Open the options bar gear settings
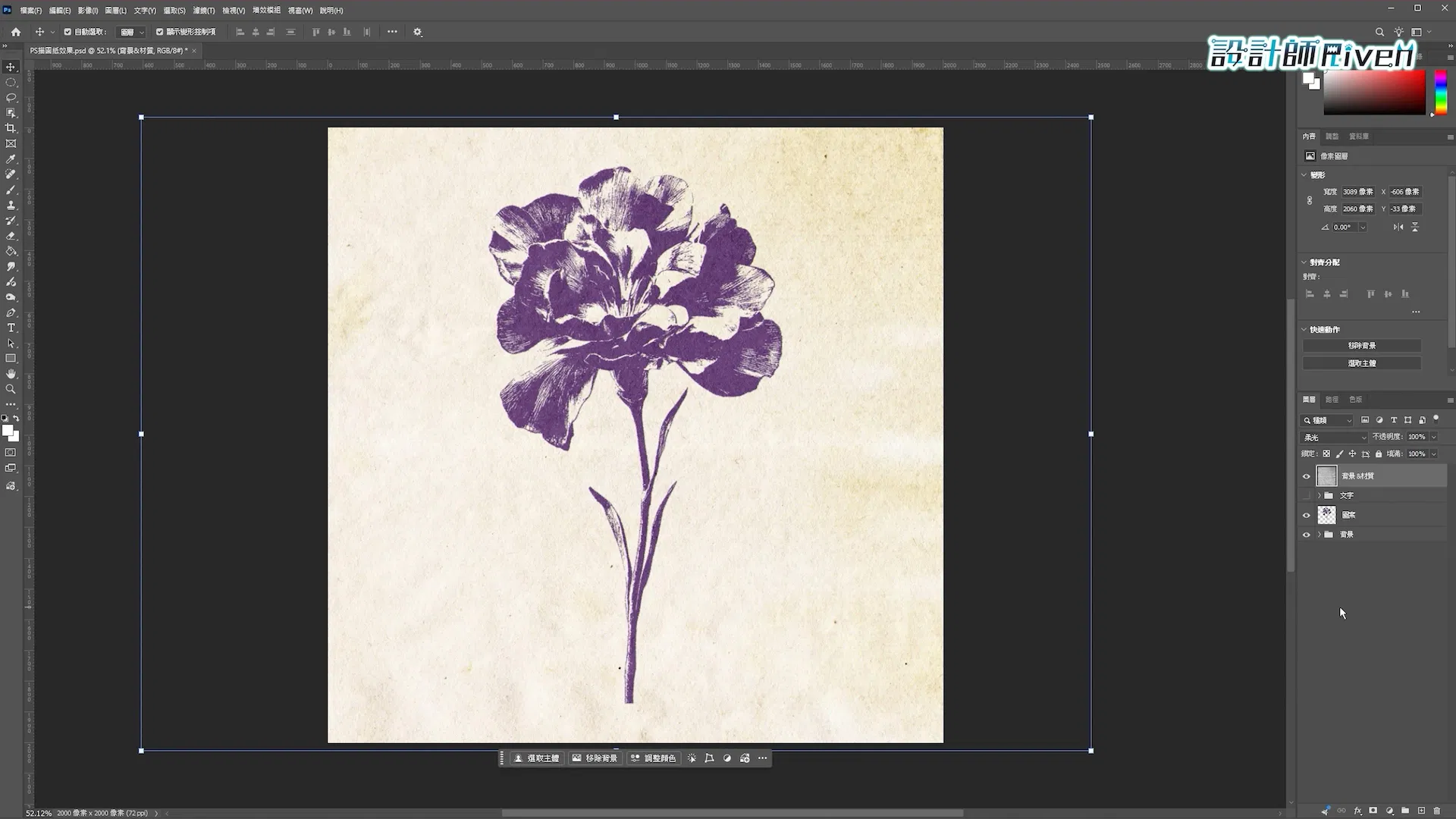Image resolution: width=1456 pixels, height=819 pixels. point(418,32)
